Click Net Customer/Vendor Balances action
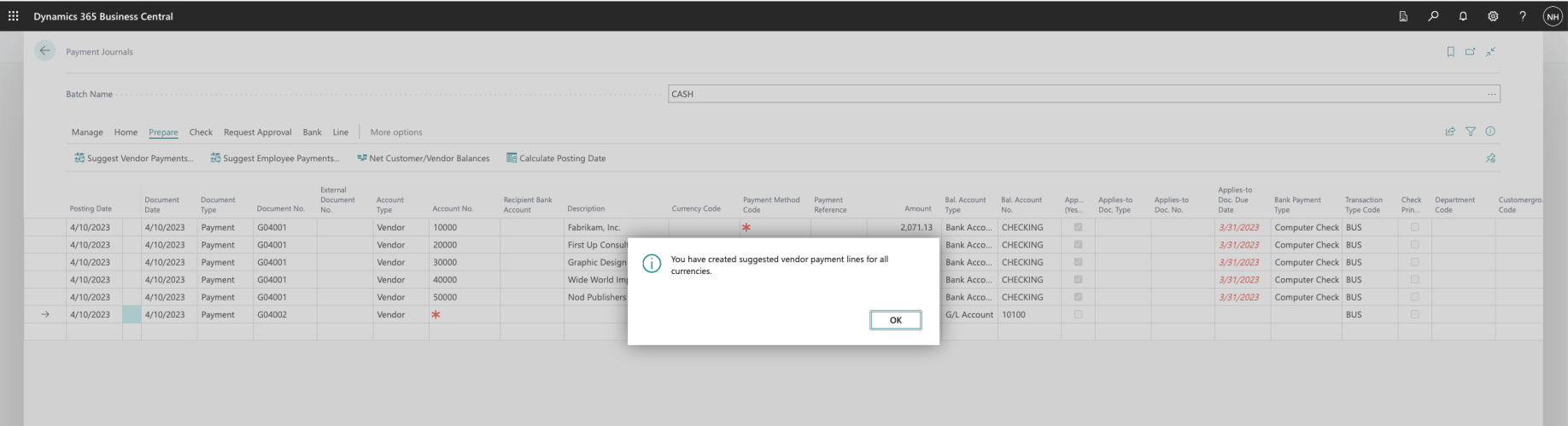Image resolution: width=1568 pixels, height=426 pixels. point(424,158)
